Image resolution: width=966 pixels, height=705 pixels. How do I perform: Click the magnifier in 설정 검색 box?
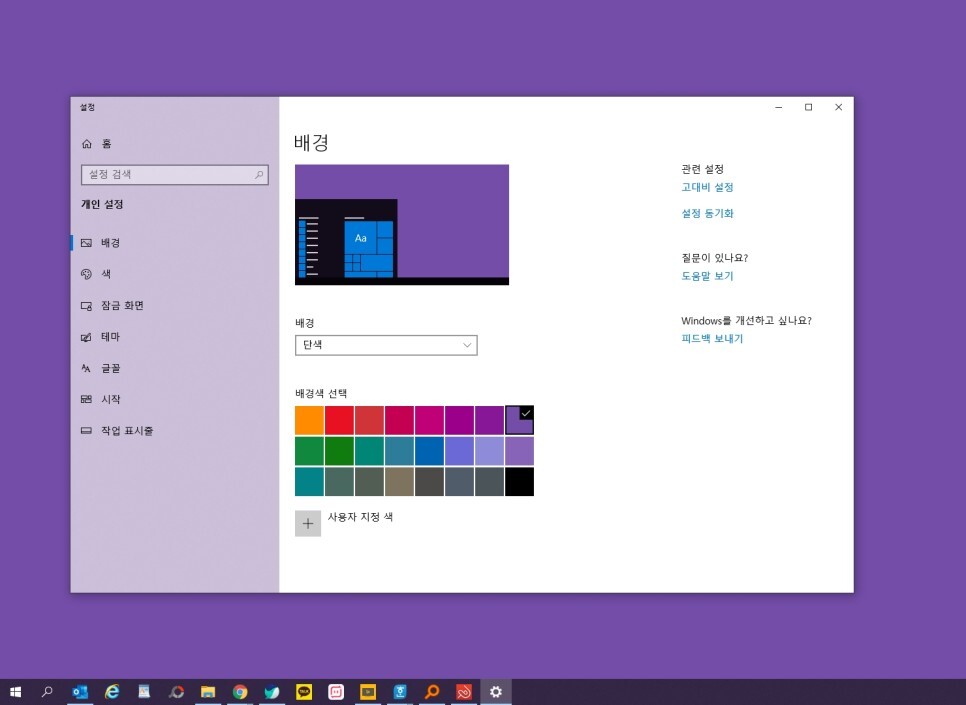(x=259, y=175)
